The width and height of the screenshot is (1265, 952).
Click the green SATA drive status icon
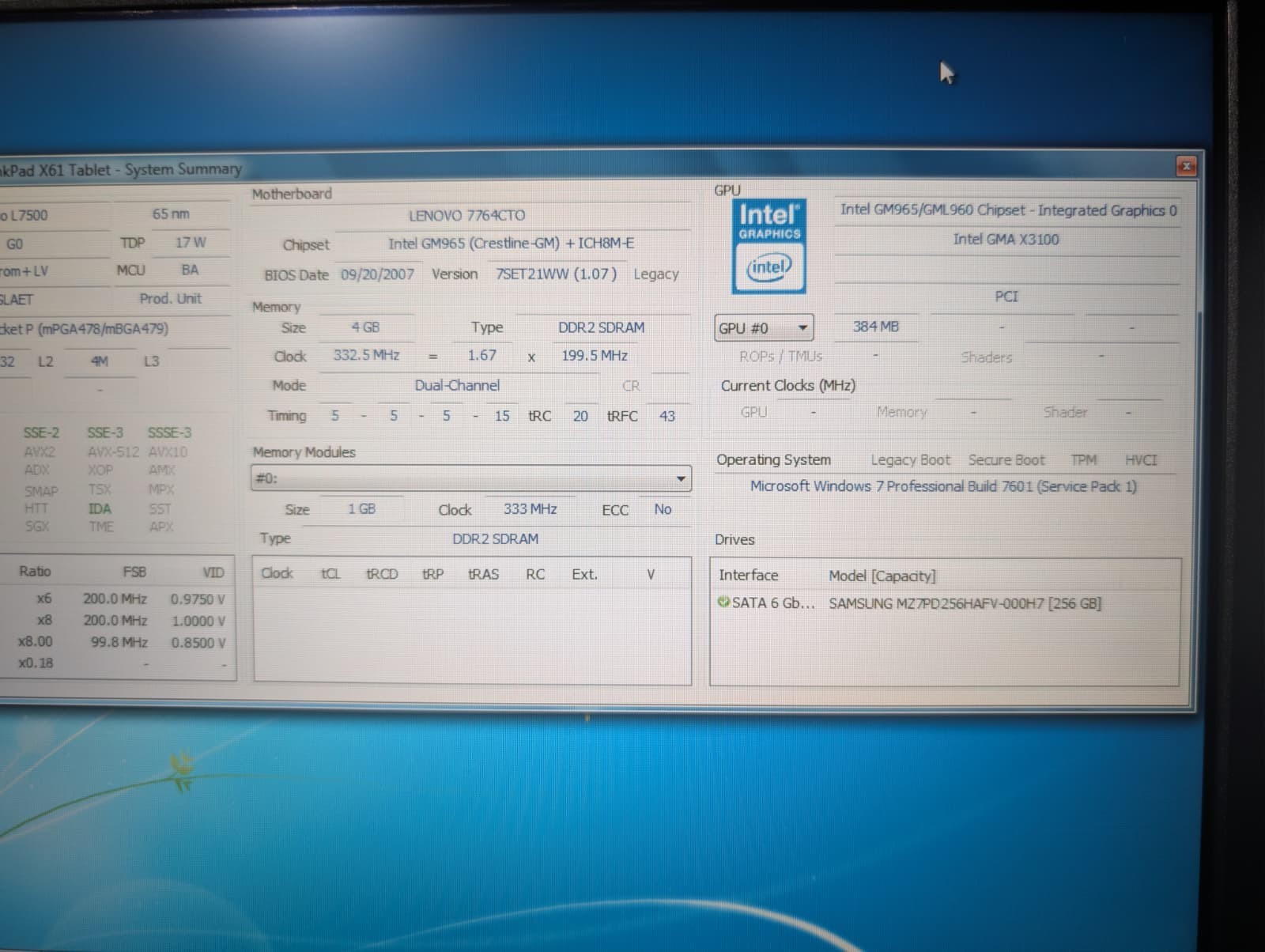723,603
